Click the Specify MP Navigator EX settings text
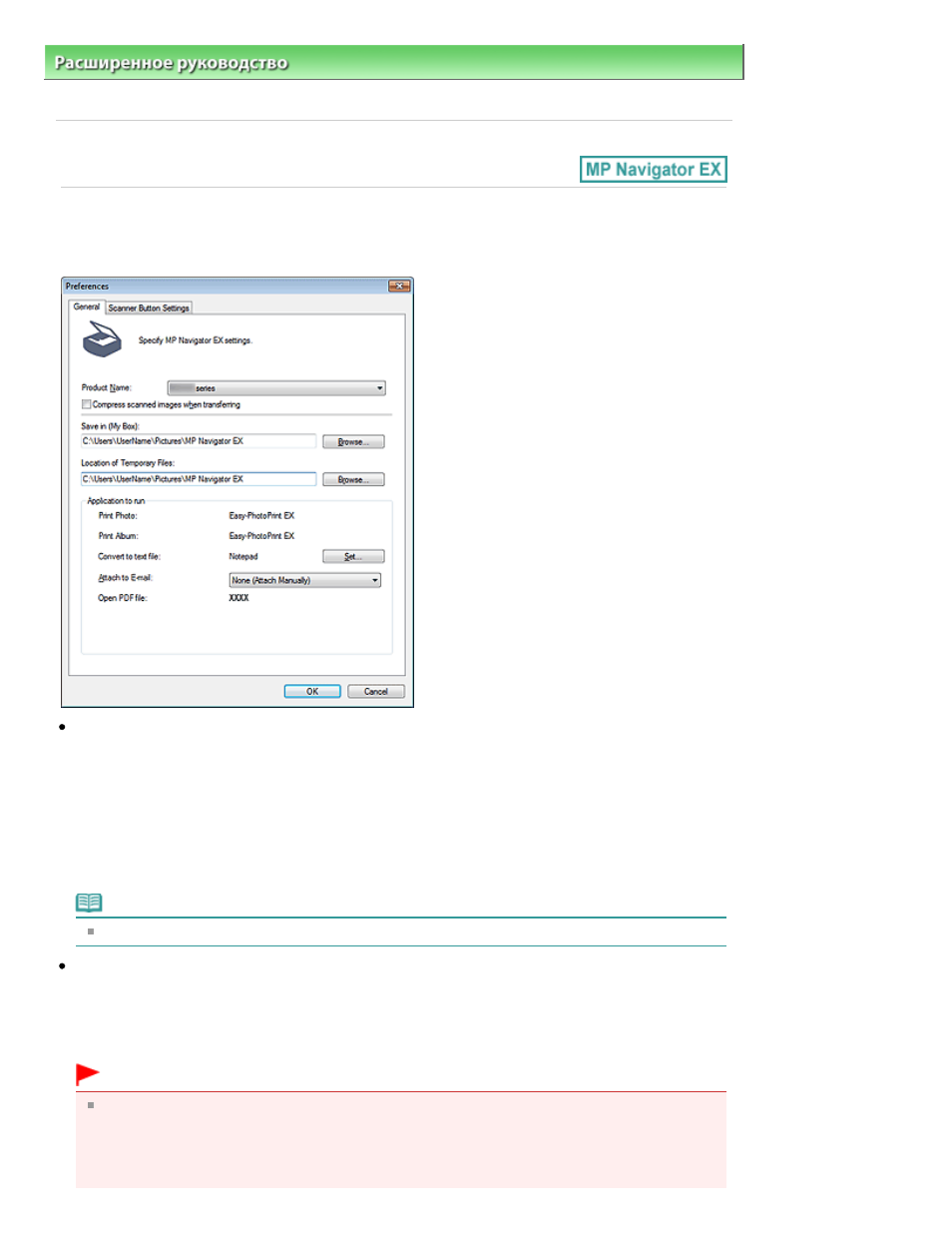The width and height of the screenshot is (952, 1233). (196, 340)
